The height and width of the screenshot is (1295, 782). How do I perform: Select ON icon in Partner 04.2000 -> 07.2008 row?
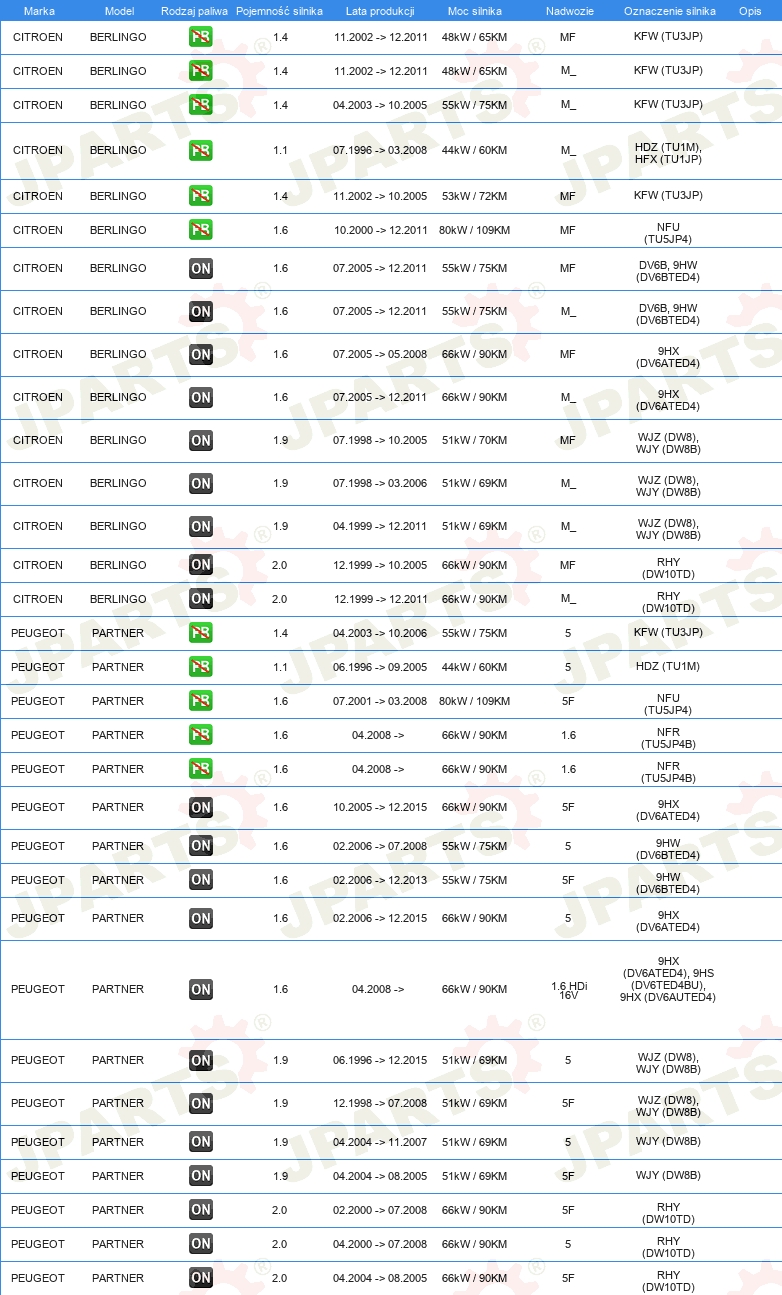click(201, 1244)
